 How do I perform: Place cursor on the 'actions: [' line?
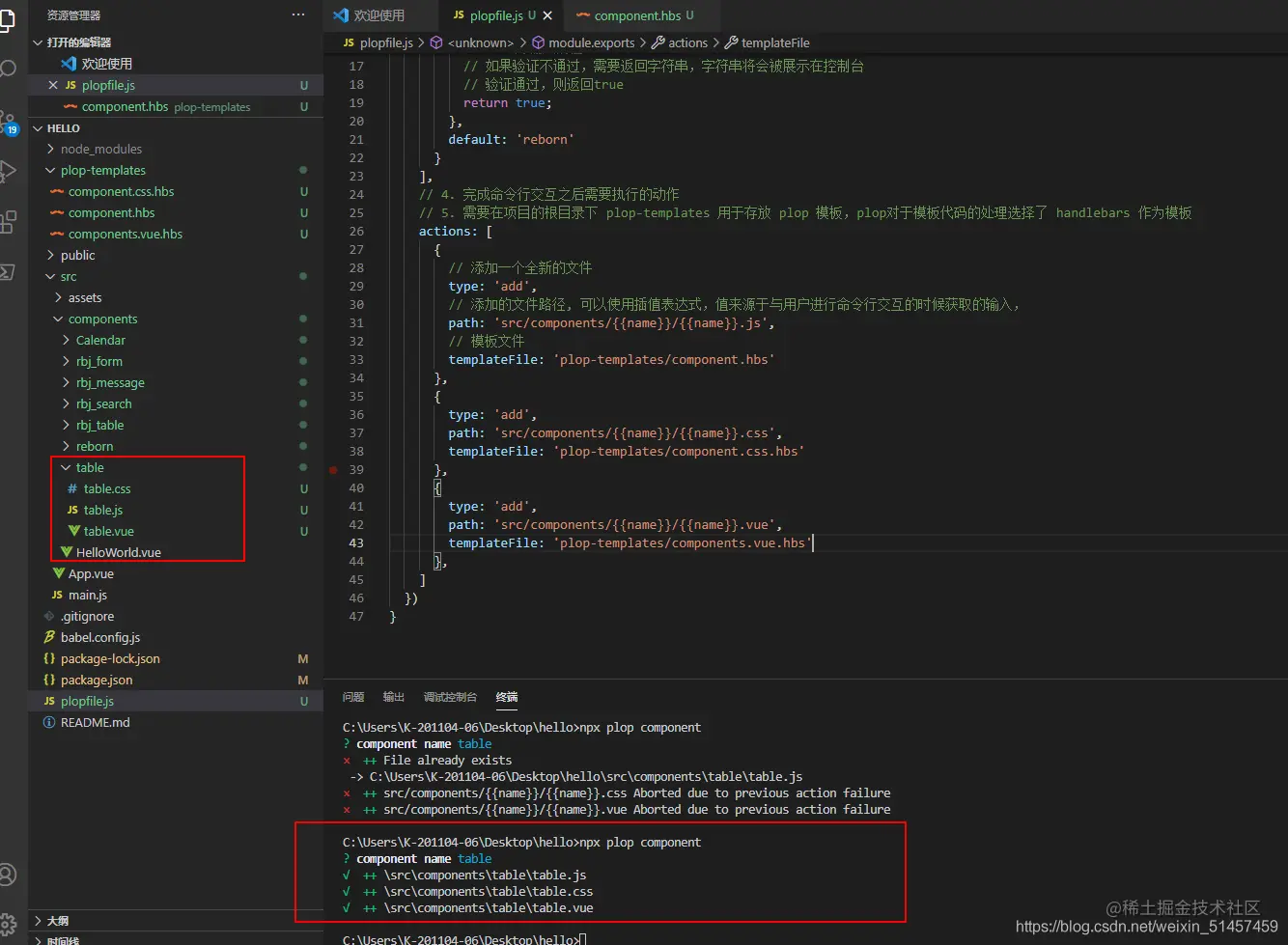[456, 232]
